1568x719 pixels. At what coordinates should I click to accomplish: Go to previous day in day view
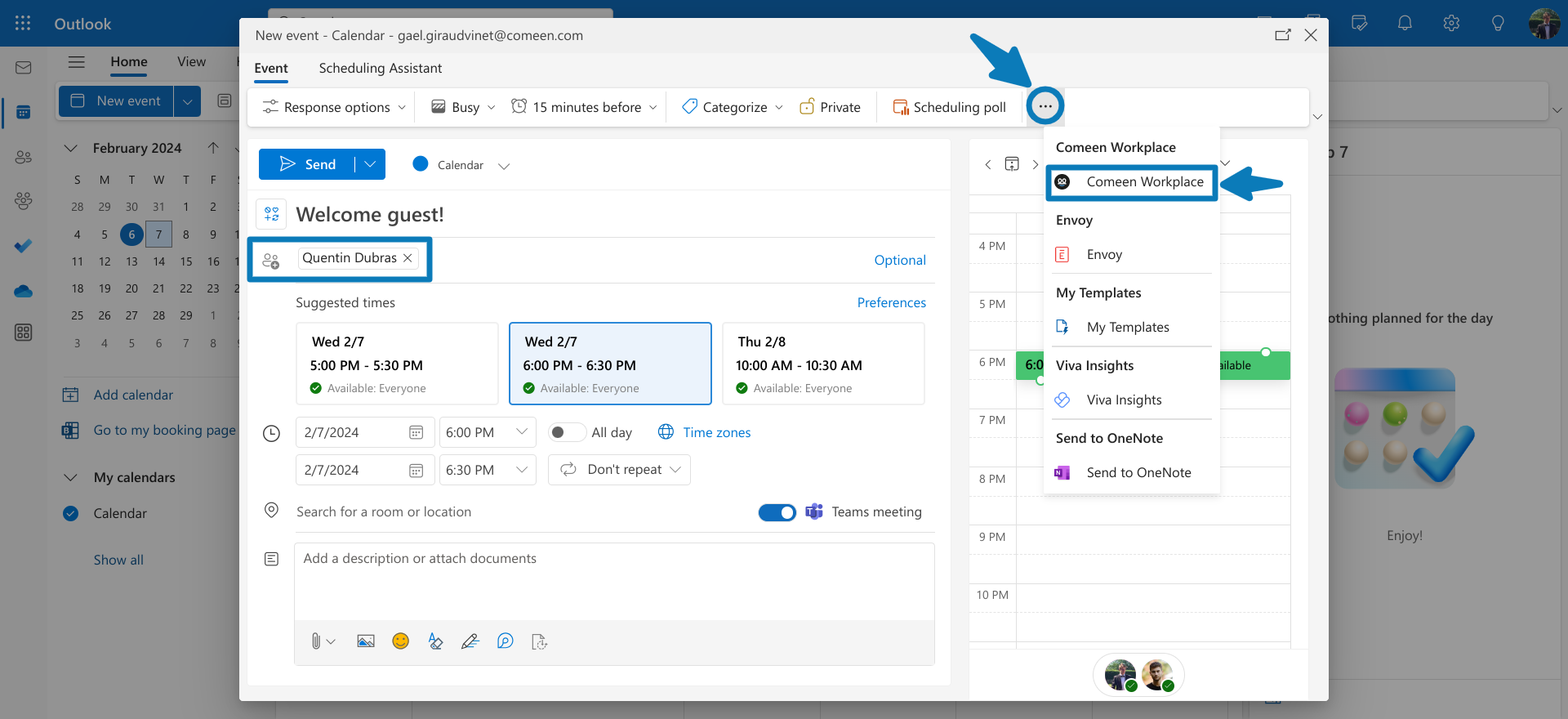click(x=988, y=164)
